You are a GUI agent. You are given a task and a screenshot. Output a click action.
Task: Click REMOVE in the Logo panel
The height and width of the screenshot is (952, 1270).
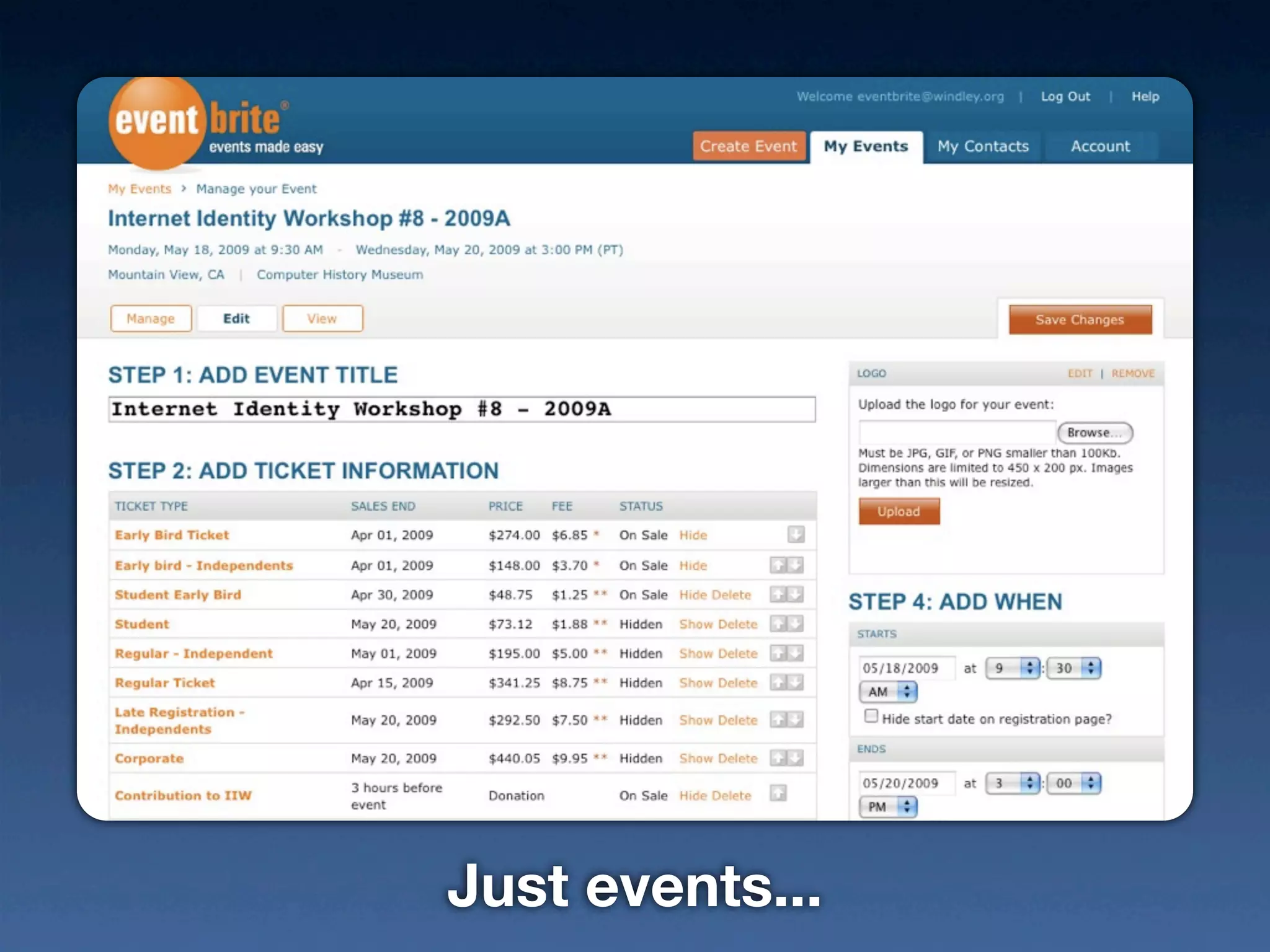coord(1133,373)
